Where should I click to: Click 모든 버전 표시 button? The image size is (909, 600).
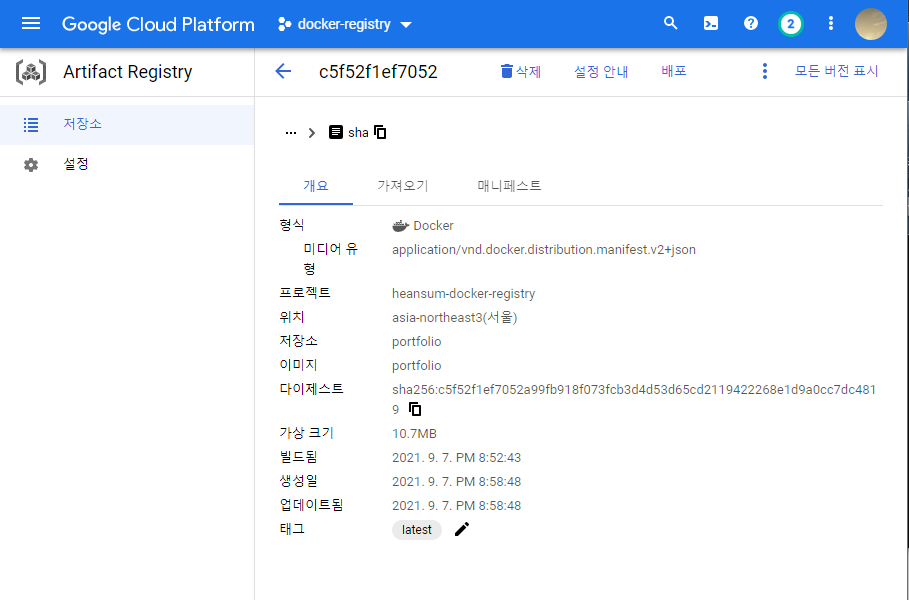[837, 71]
